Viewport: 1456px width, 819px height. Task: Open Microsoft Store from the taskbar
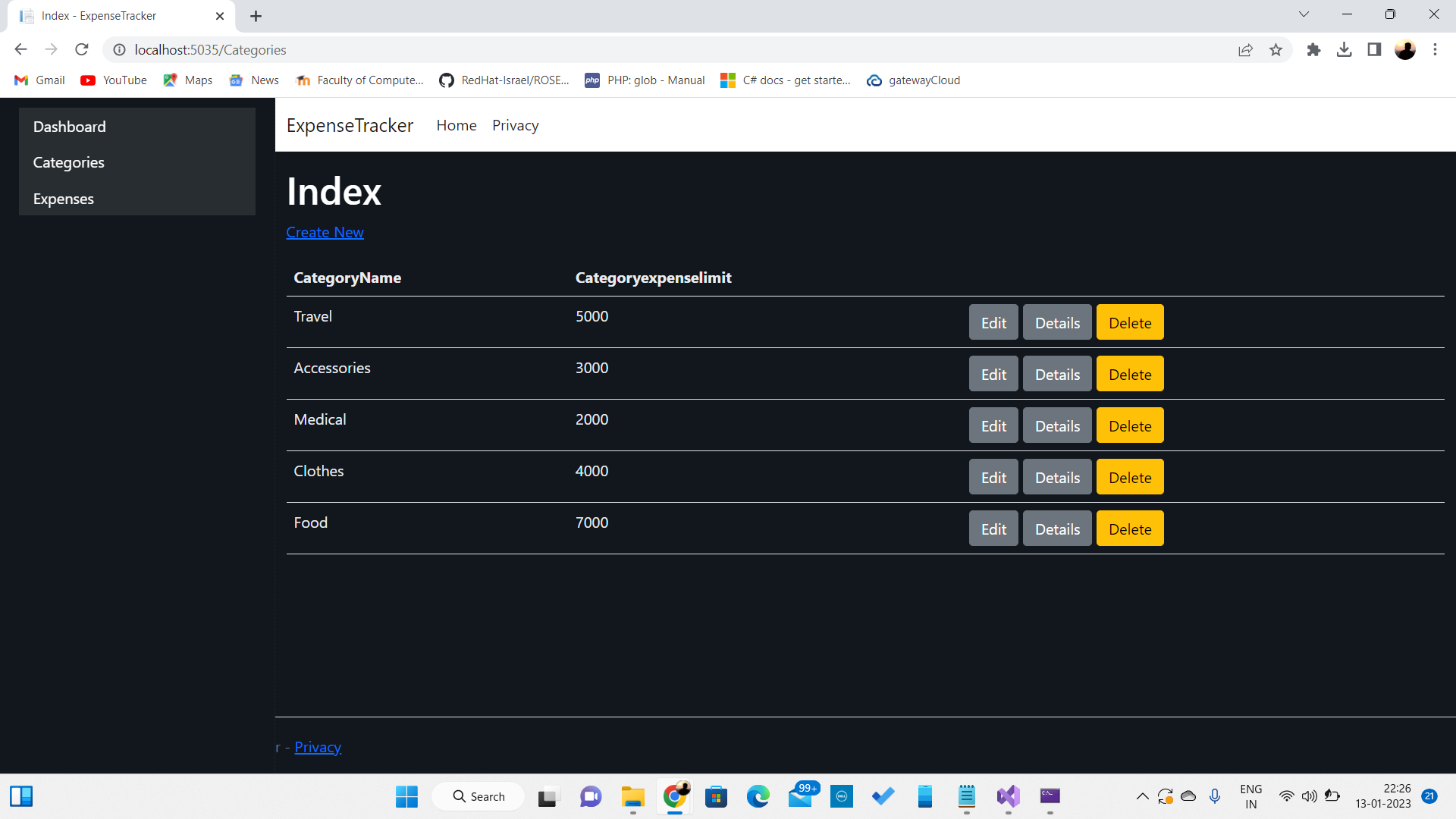click(716, 796)
